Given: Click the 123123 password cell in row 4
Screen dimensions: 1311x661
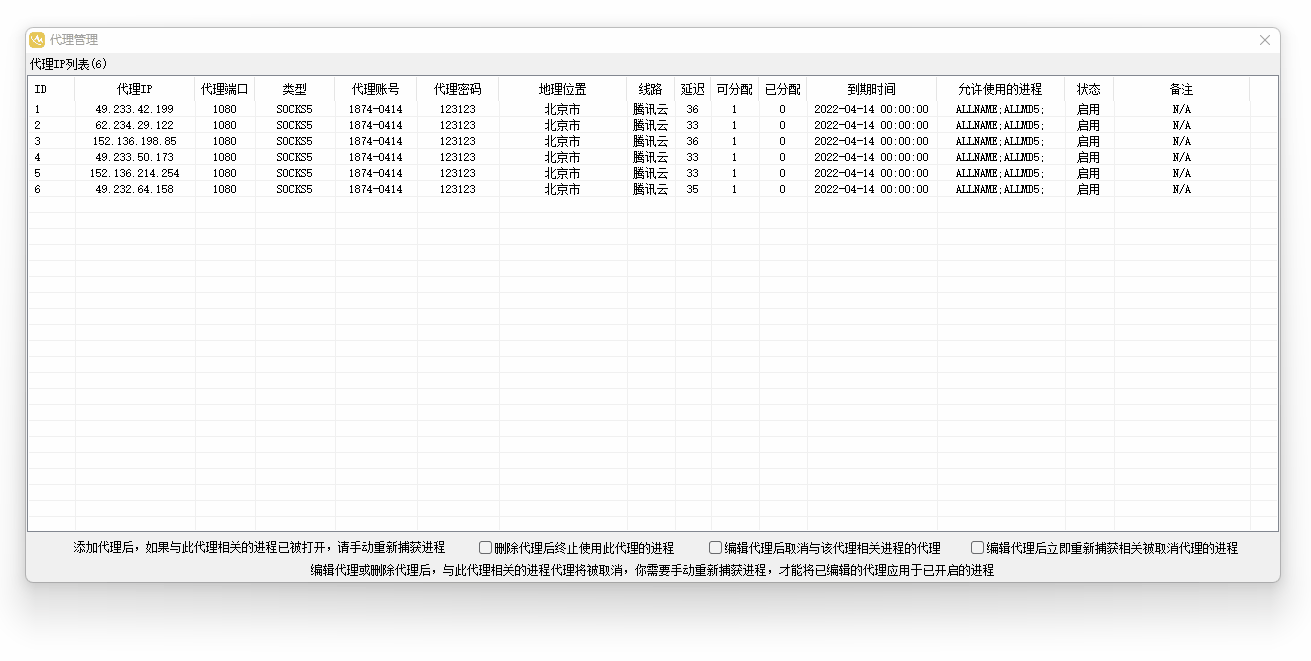Looking at the screenshot, I should point(458,157).
